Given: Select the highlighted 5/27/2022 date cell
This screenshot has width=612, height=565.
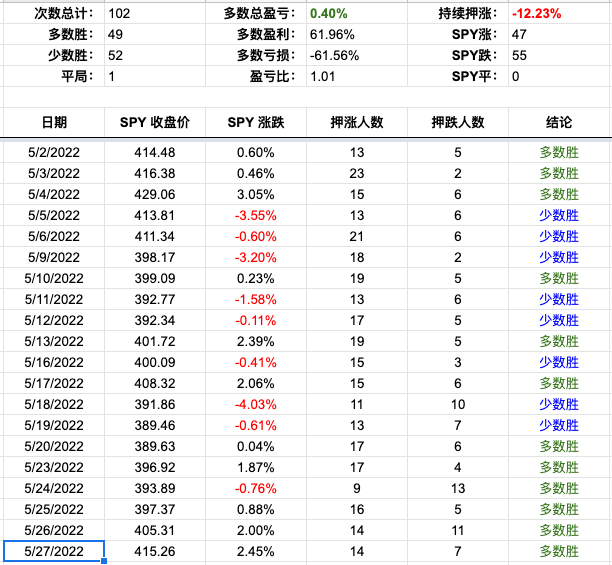Looking at the screenshot, I should click(x=54, y=551).
